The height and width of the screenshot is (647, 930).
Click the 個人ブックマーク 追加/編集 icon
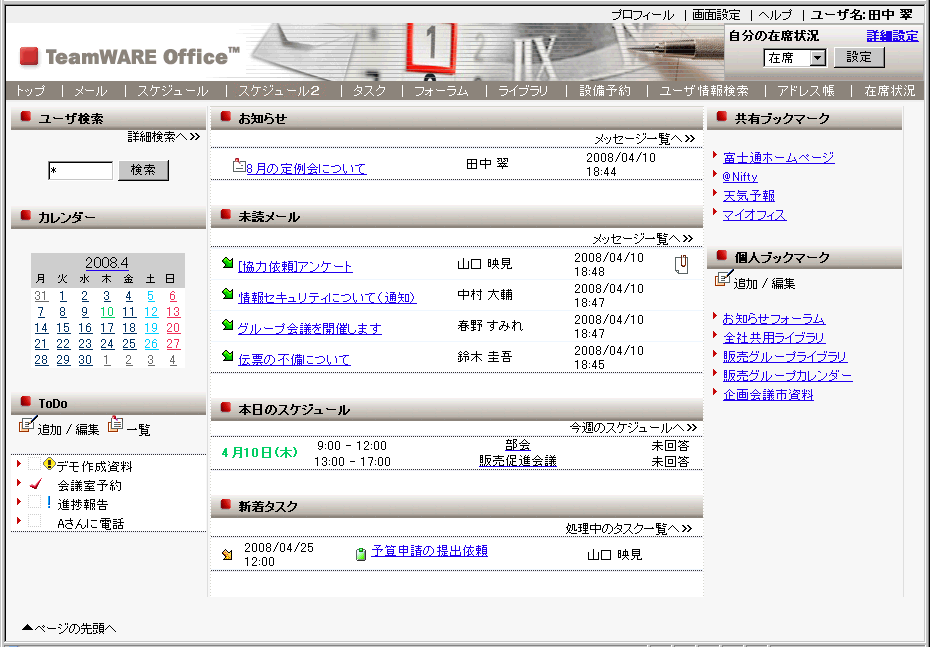point(724,278)
